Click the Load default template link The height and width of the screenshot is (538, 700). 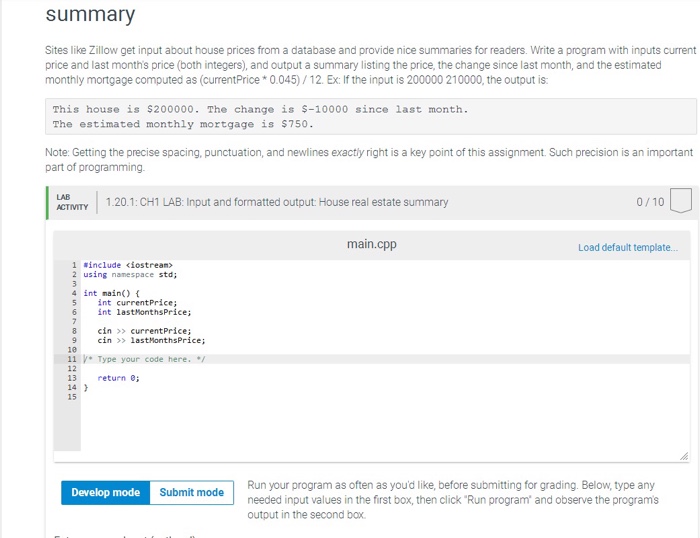628,247
